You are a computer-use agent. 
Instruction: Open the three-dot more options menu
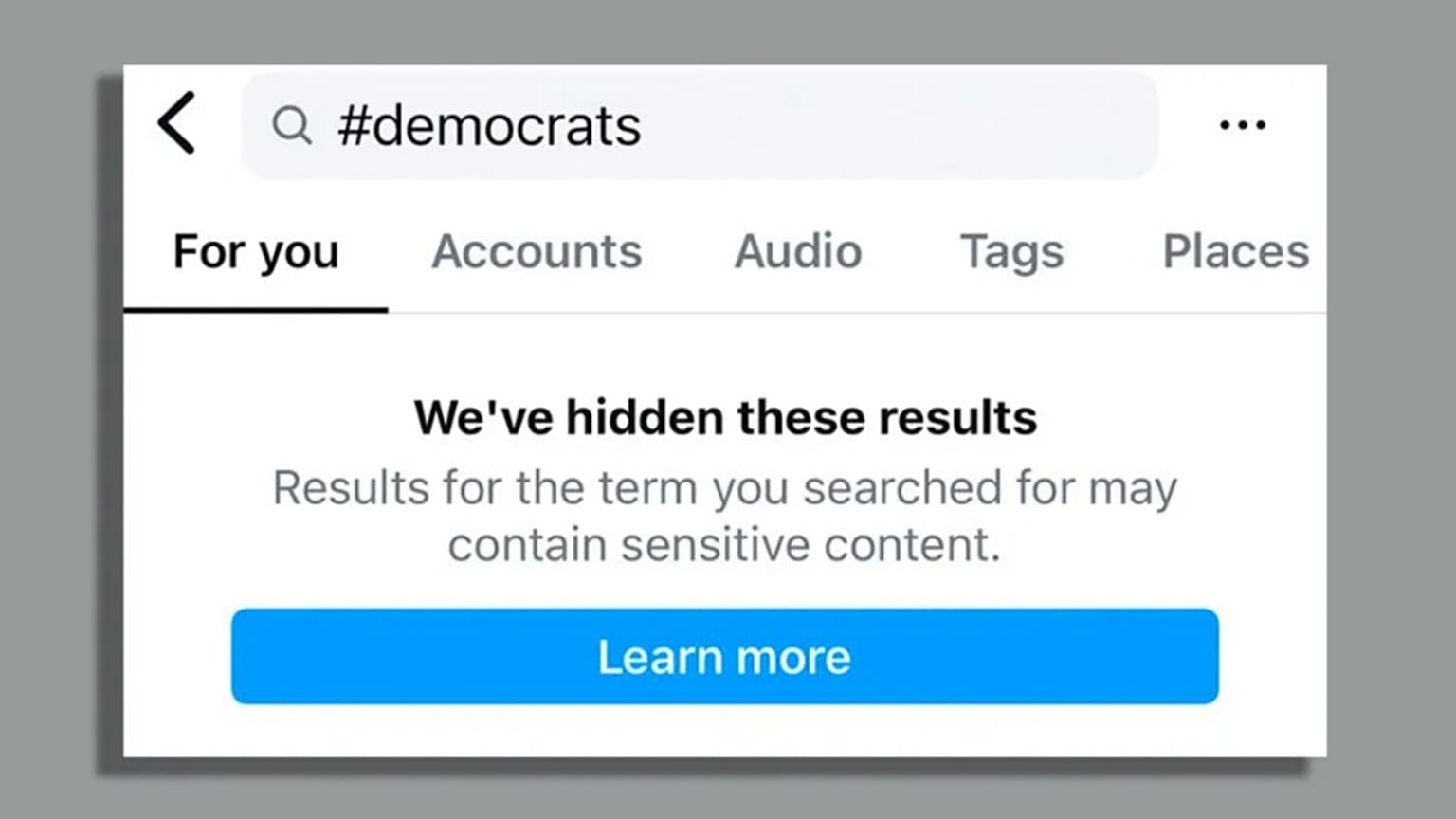[x=1242, y=125]
